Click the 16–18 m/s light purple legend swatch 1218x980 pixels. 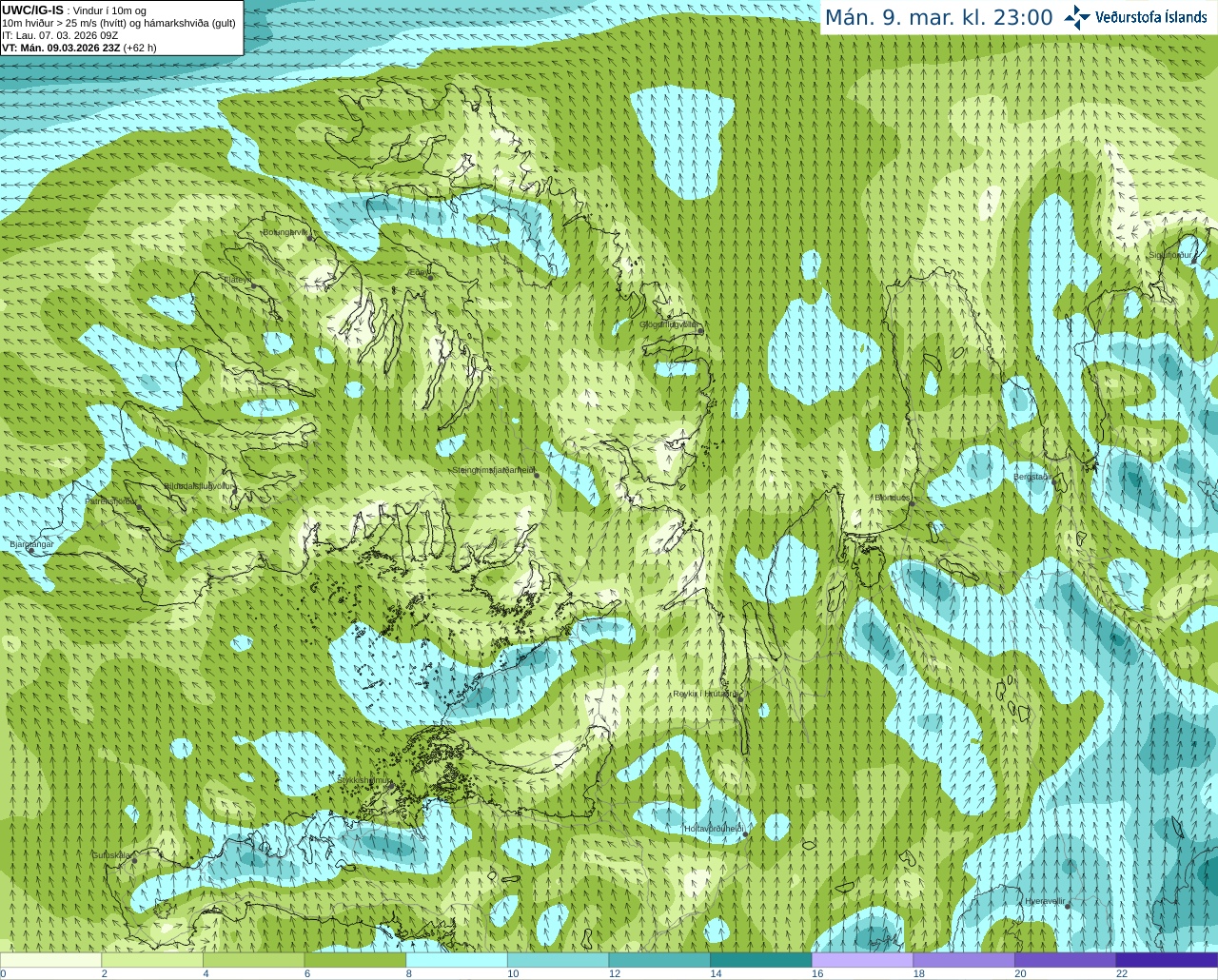(x=862, y=960)
